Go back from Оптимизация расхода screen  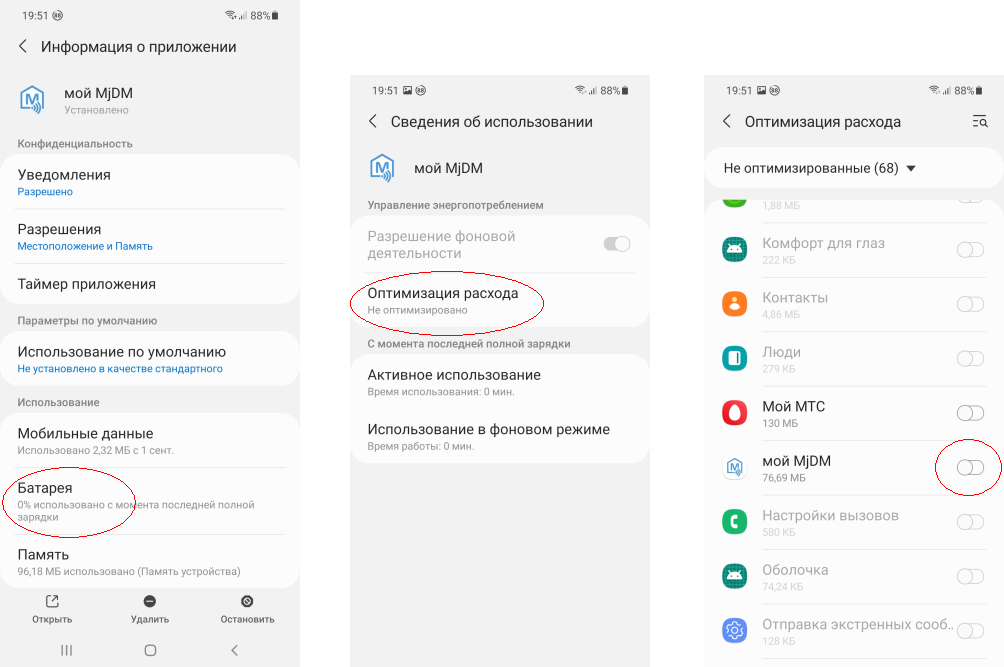[727, 121]
